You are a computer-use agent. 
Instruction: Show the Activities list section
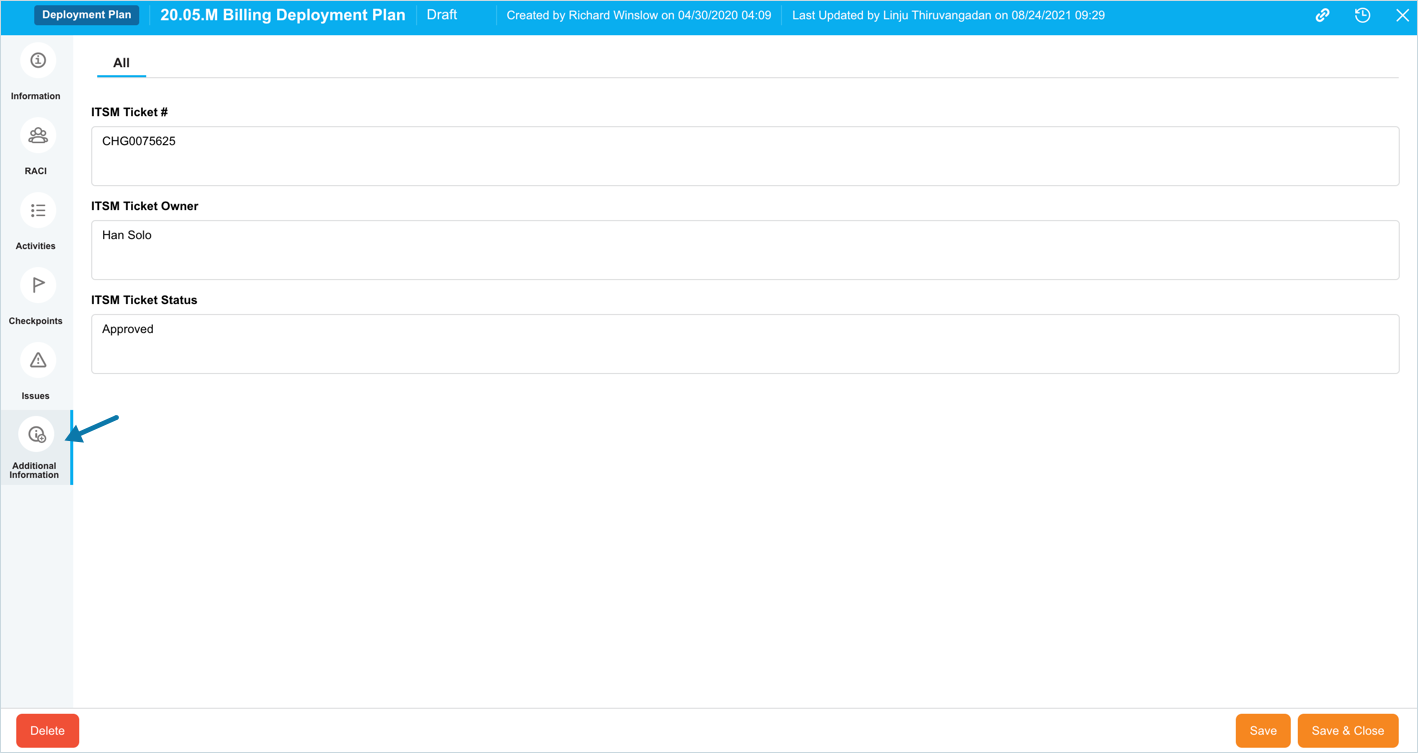click(37, 211)
